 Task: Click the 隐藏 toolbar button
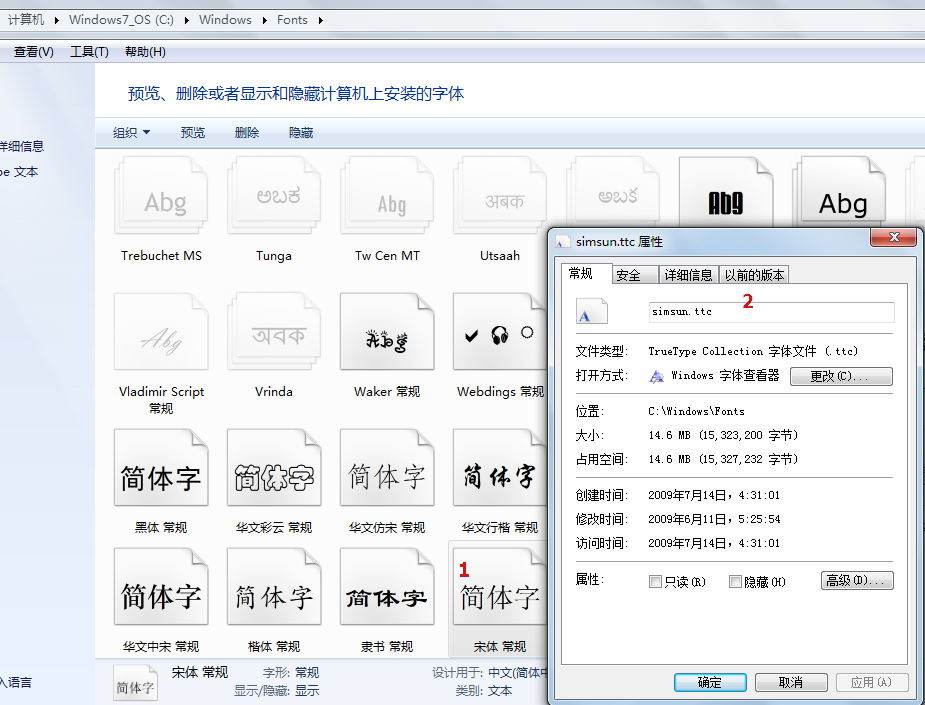pos(301,133)
